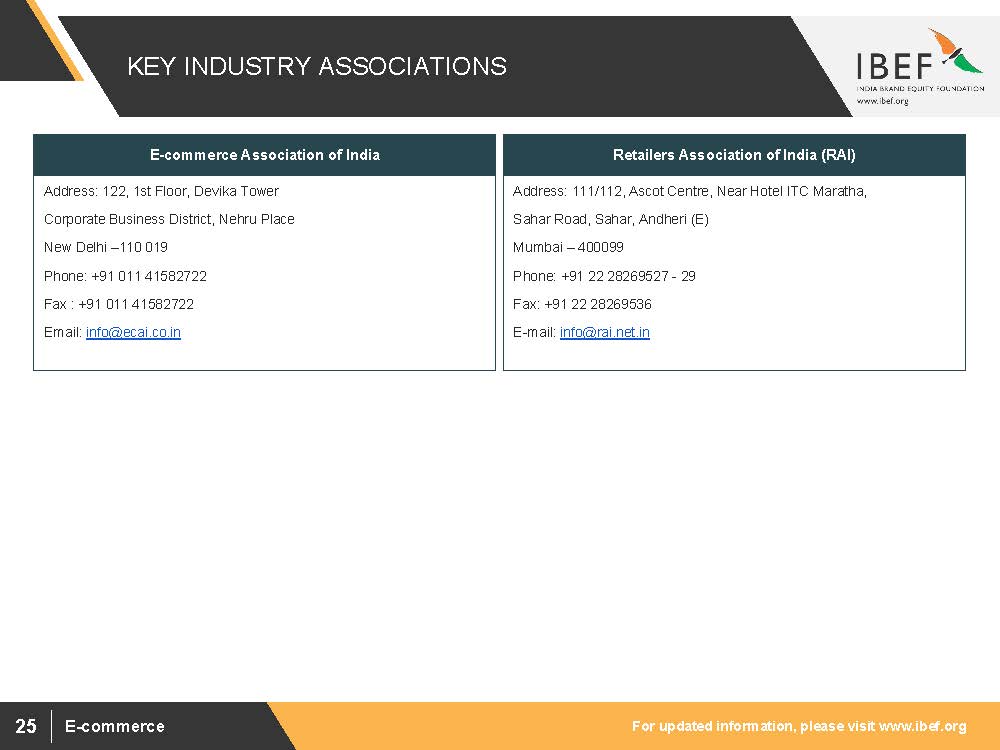
Task: Select 'Sahar Road, Sahar, Andheri (E)' line
Action: point(610,219)
